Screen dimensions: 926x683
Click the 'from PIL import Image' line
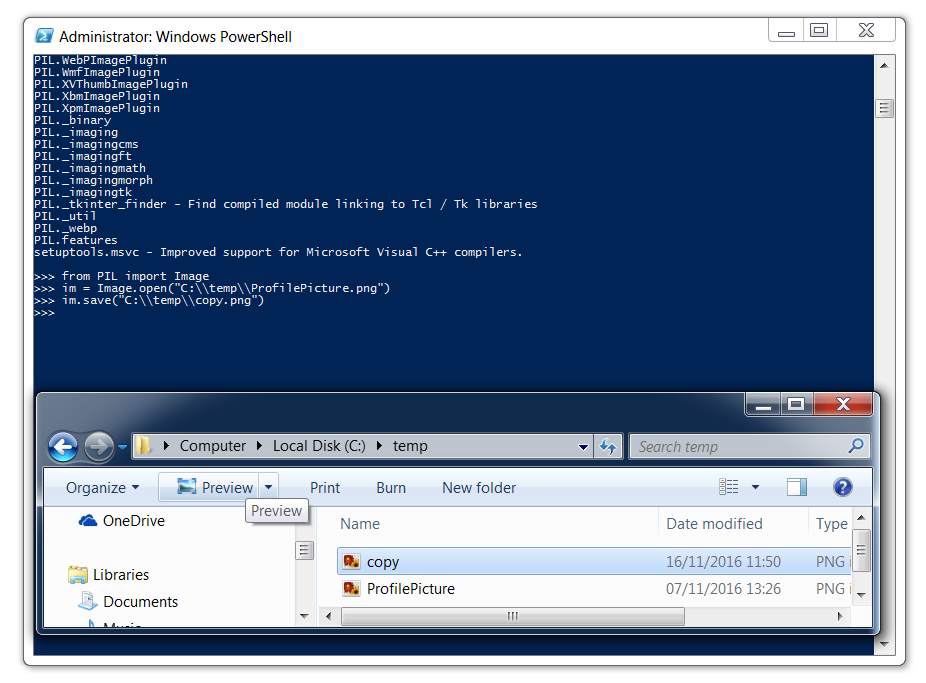pyautogui.click(x=135, y=276)
